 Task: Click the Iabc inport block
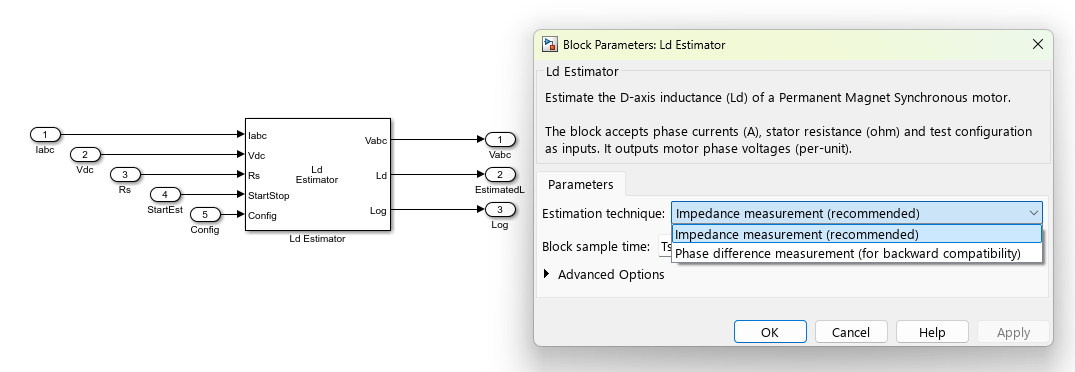tap(45, 134)
